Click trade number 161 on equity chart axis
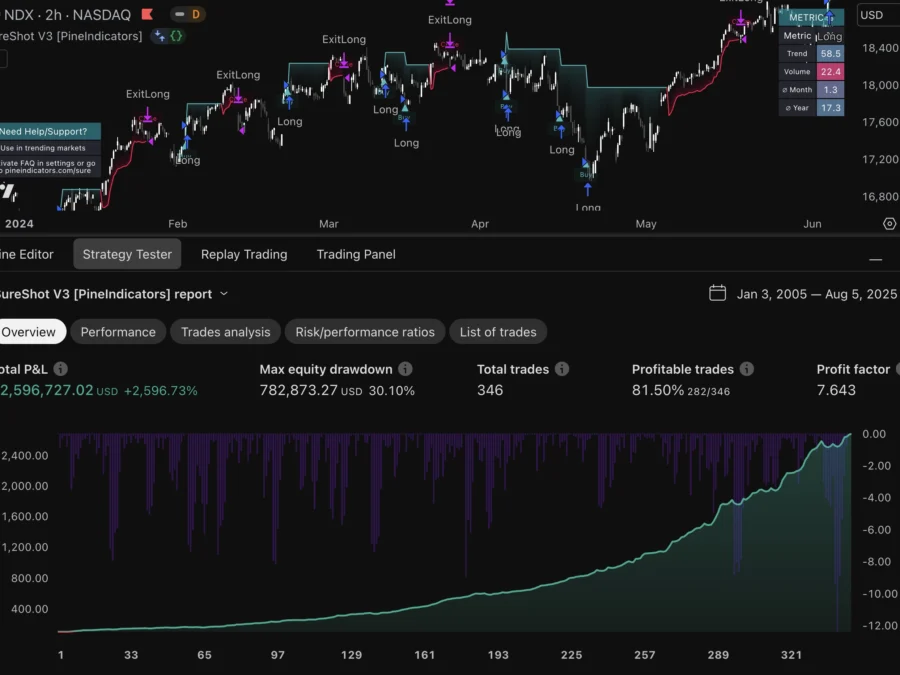The height and width of the screenshot is (675, 900). click(425, 655)
